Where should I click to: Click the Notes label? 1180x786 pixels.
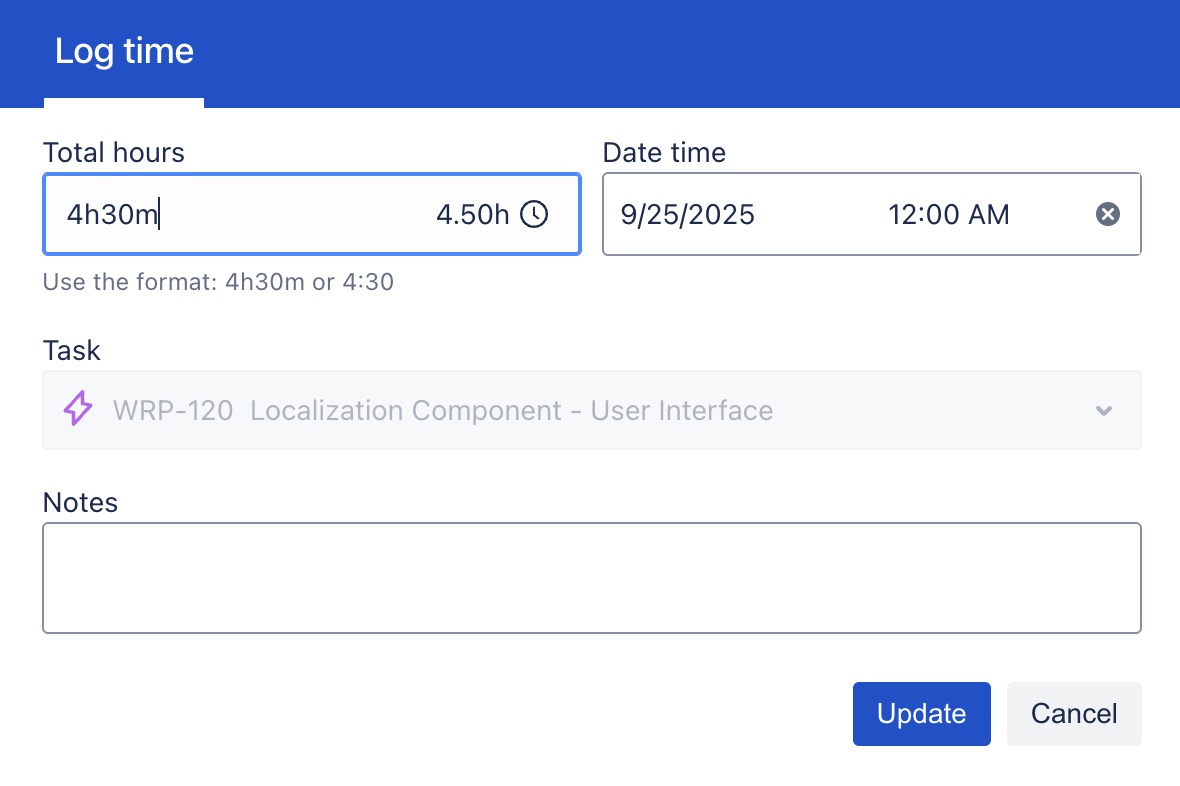[80, 502]
